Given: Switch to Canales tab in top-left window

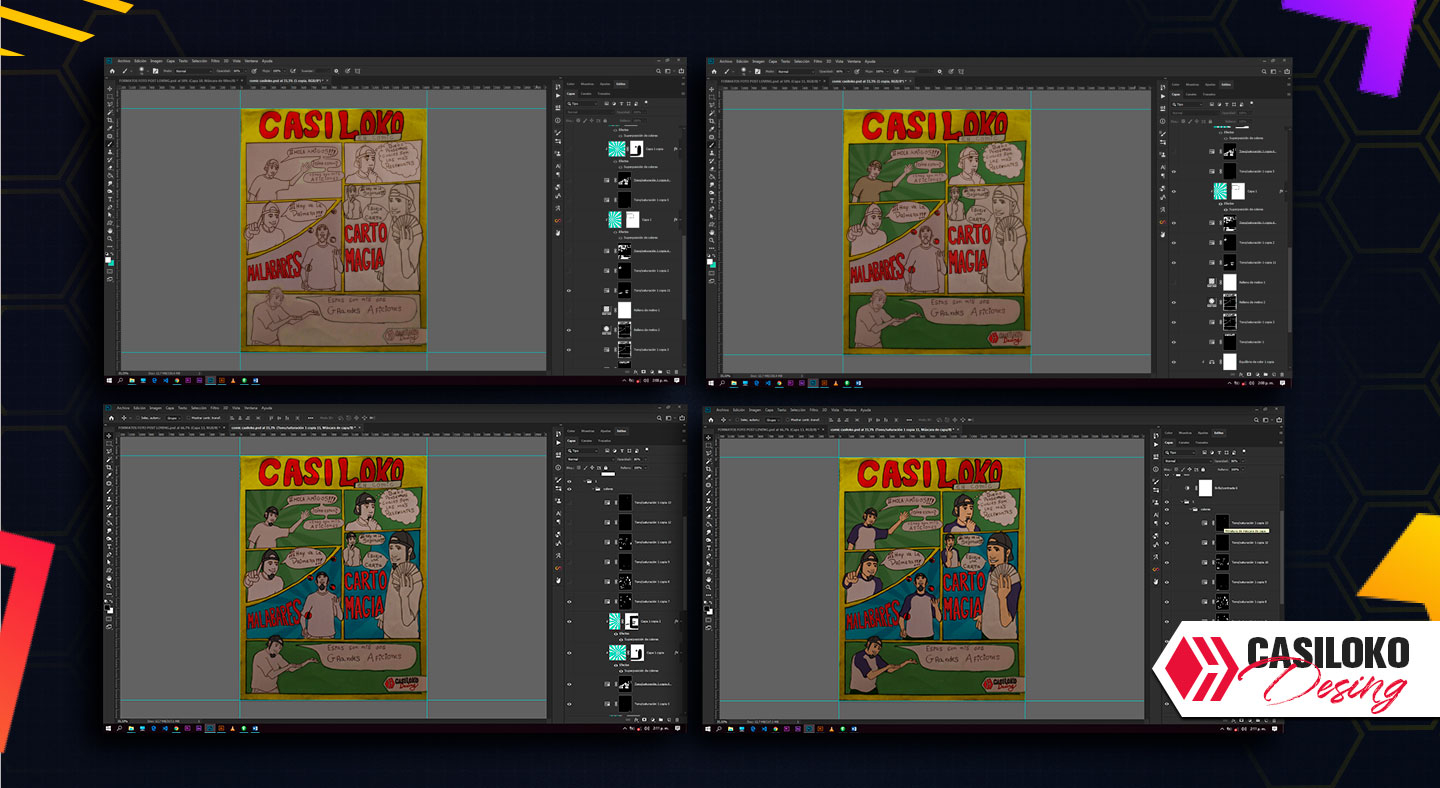Looking at the screenshot, I should 586,94.
